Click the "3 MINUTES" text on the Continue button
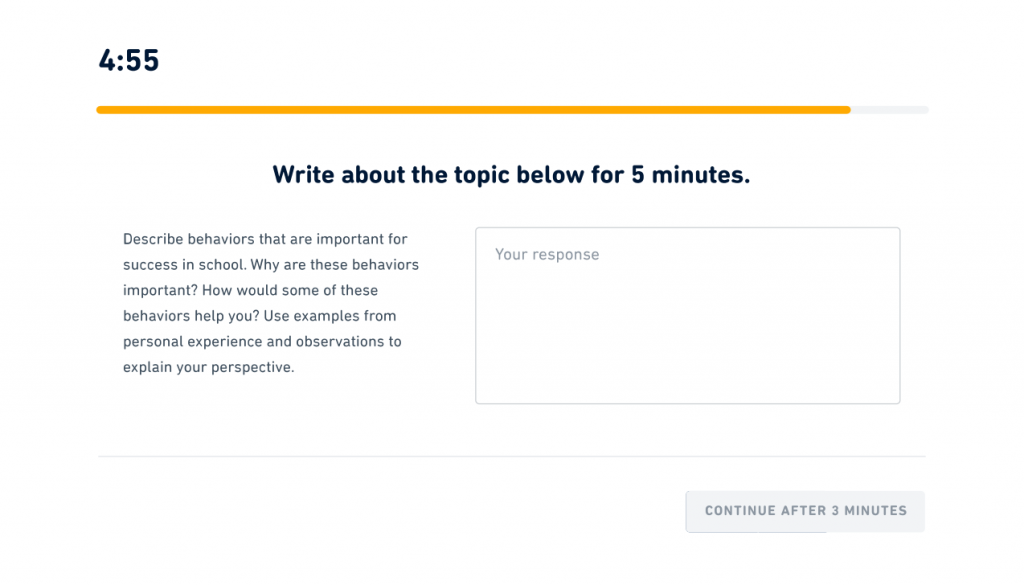Screen dimensions: 1024x585 click(869, 510)
